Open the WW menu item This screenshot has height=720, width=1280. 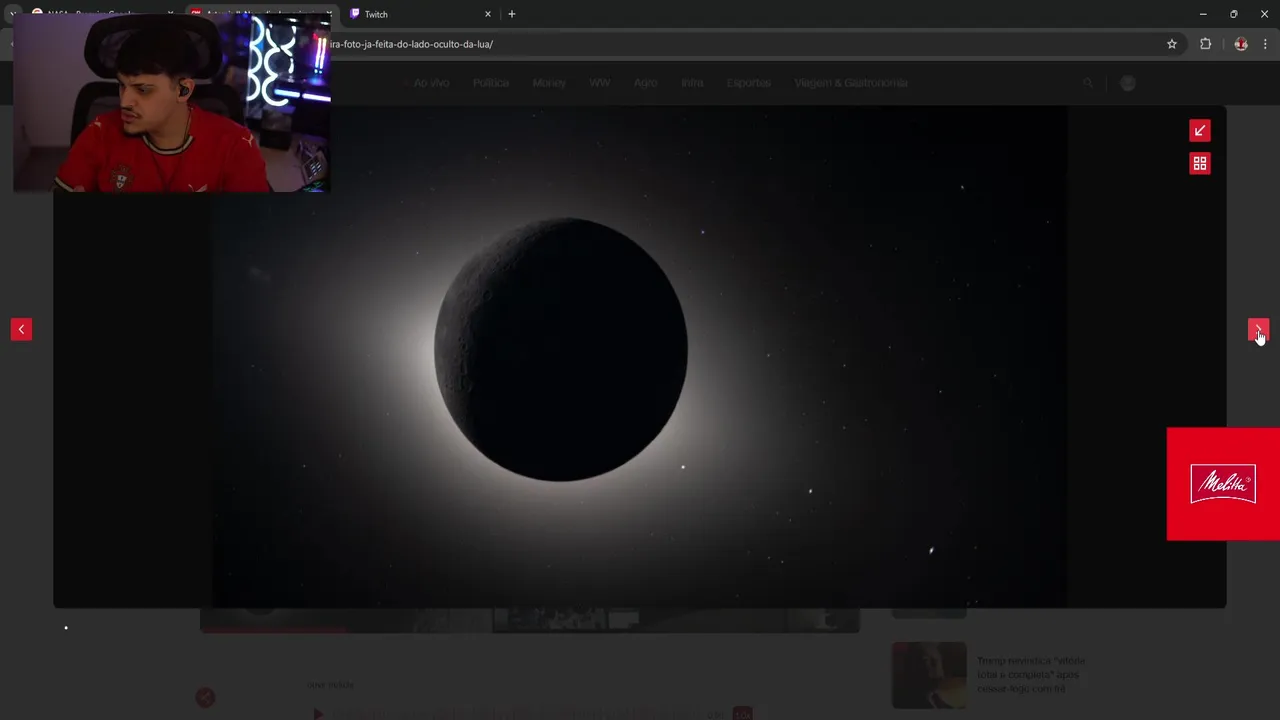coord(600,83)
